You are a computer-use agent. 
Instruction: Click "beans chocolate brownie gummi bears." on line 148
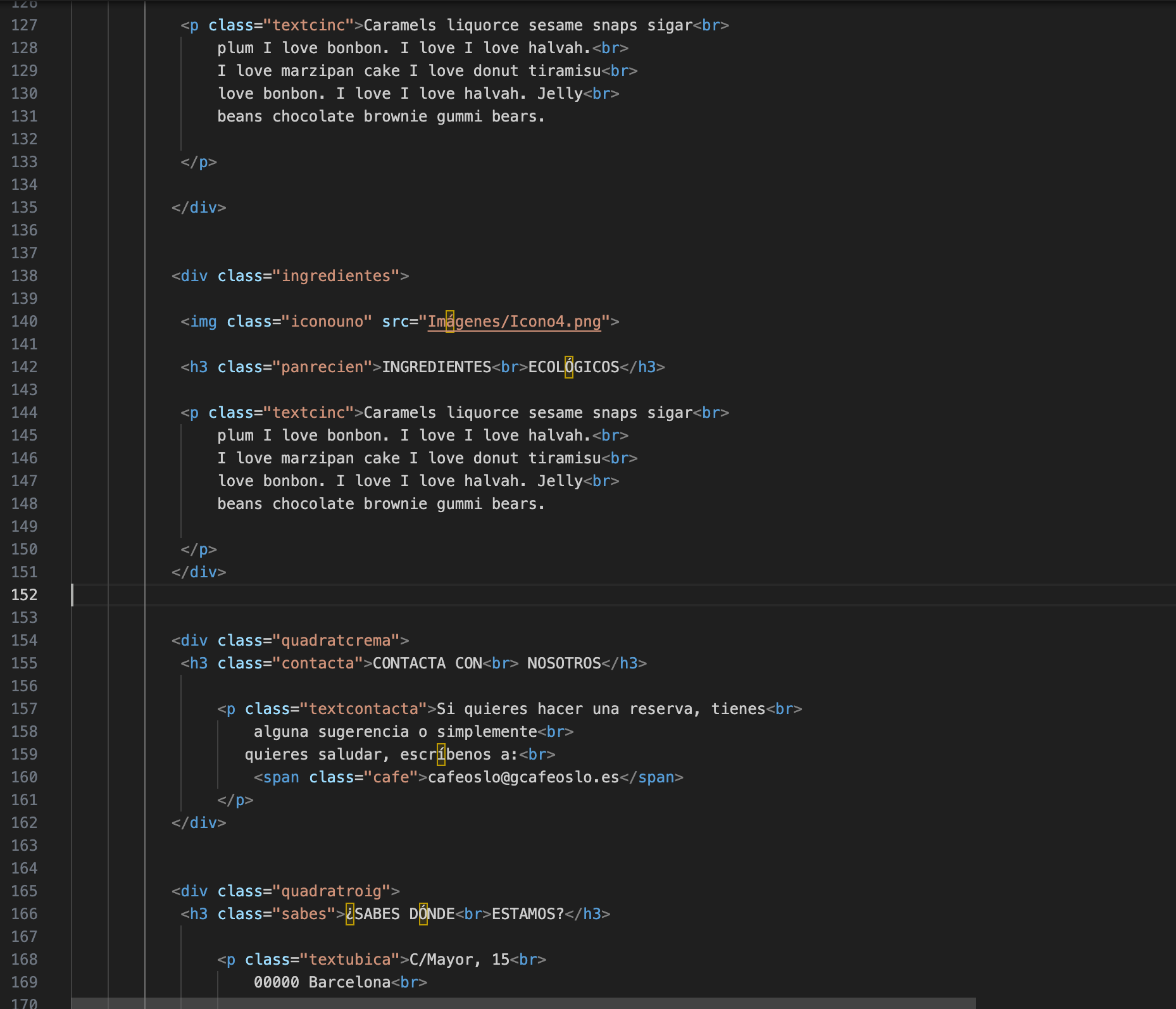point(381,504)
